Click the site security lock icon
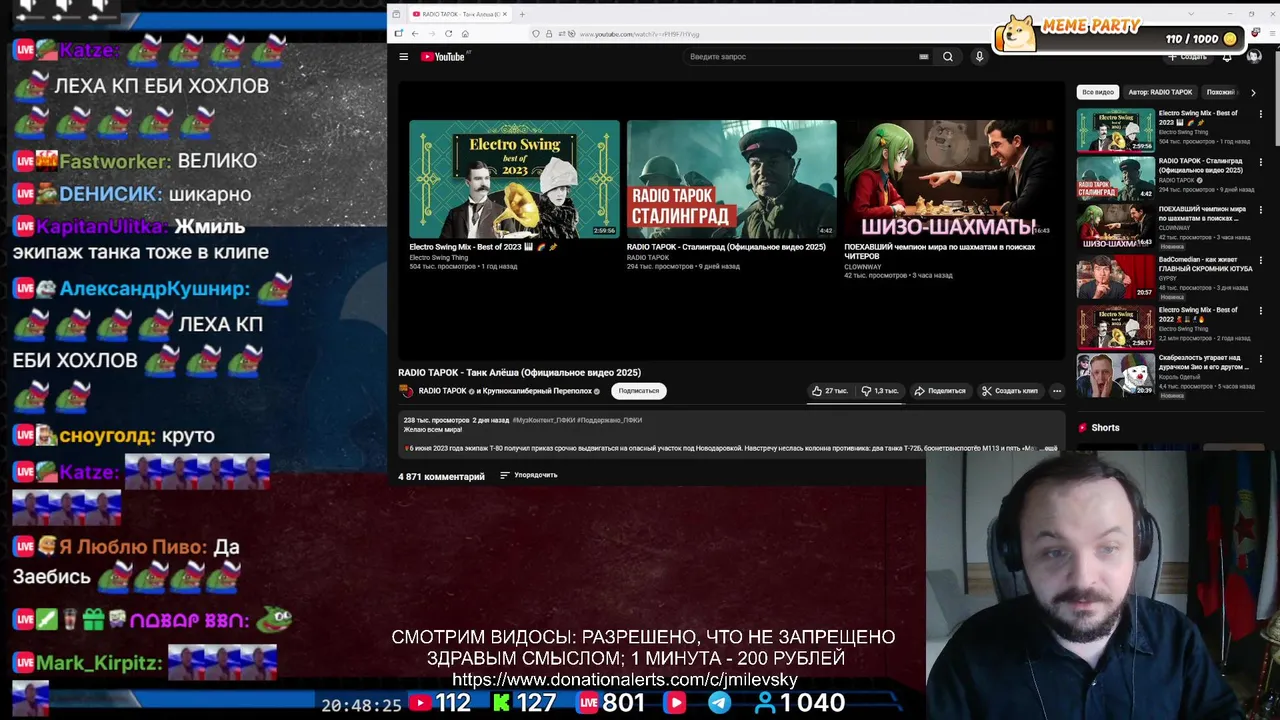 point(547,34)
